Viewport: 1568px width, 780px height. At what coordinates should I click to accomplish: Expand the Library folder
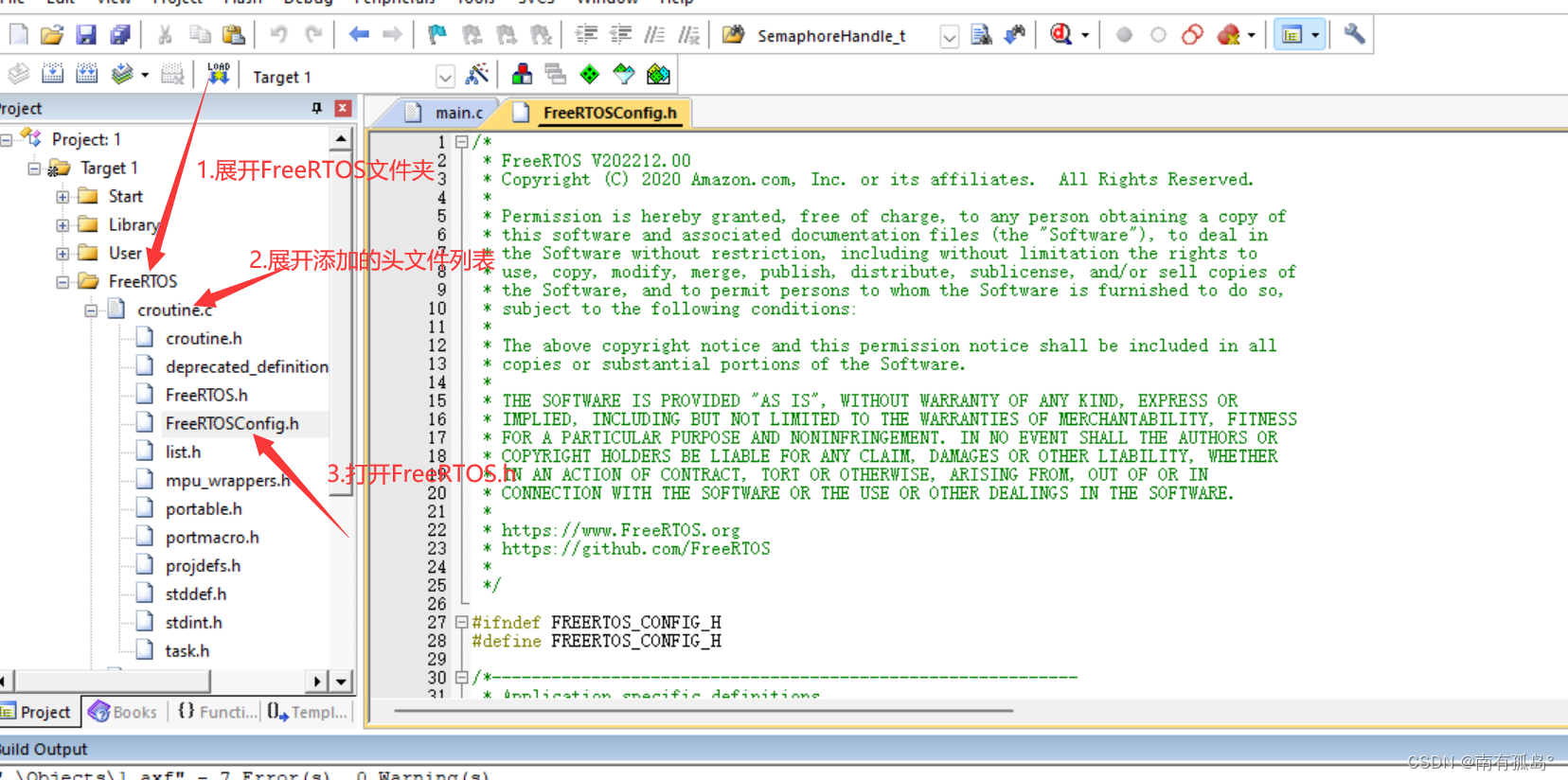pos(62,225)
